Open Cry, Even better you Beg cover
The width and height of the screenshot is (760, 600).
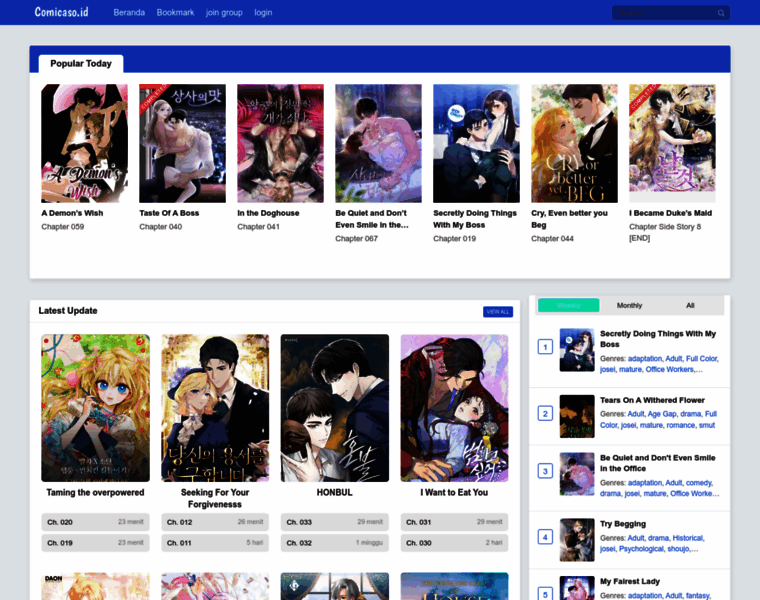[x=574, y=143]
